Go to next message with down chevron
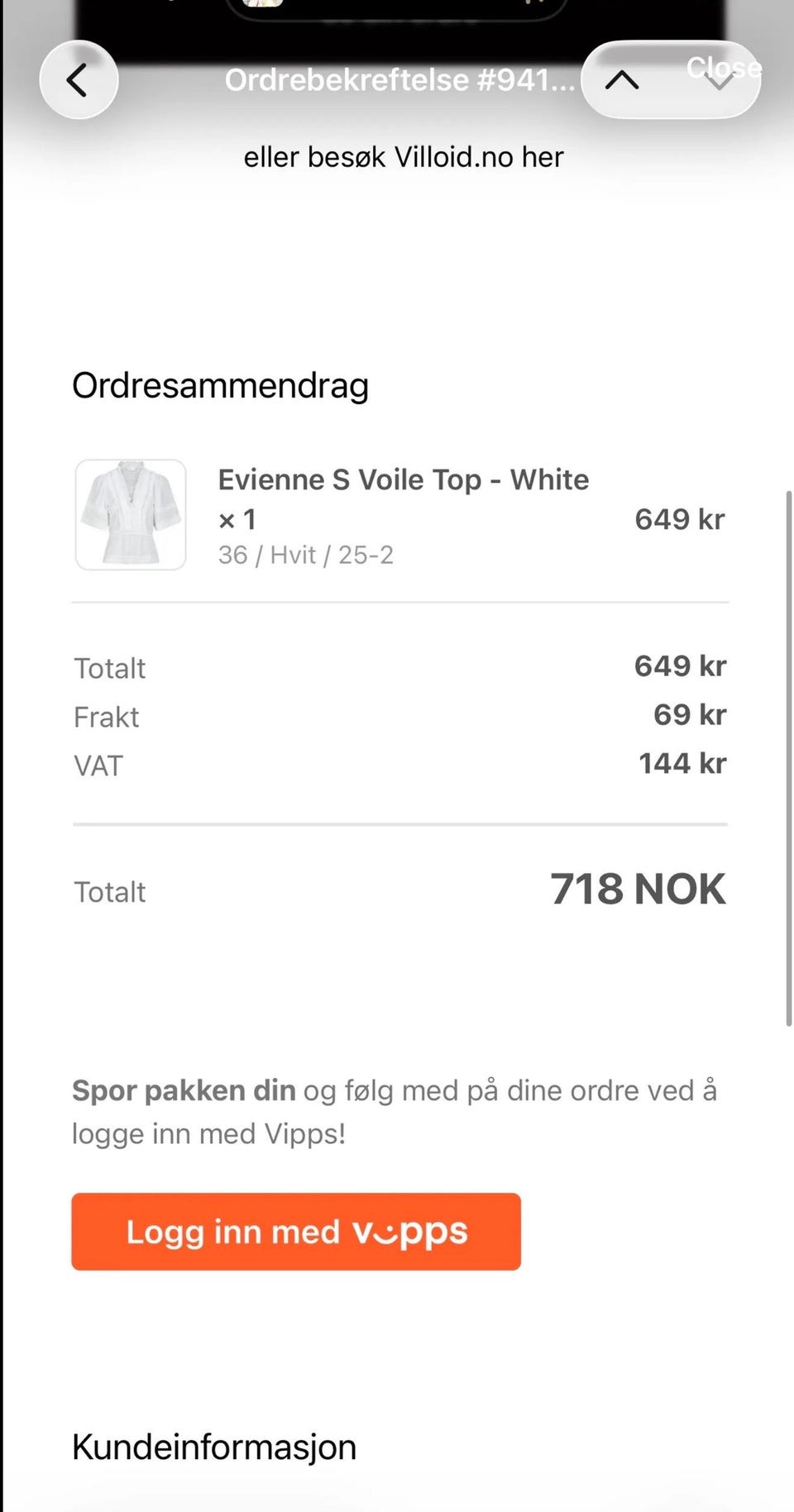This screenshot has width=794, height=1512. [720, 82]
